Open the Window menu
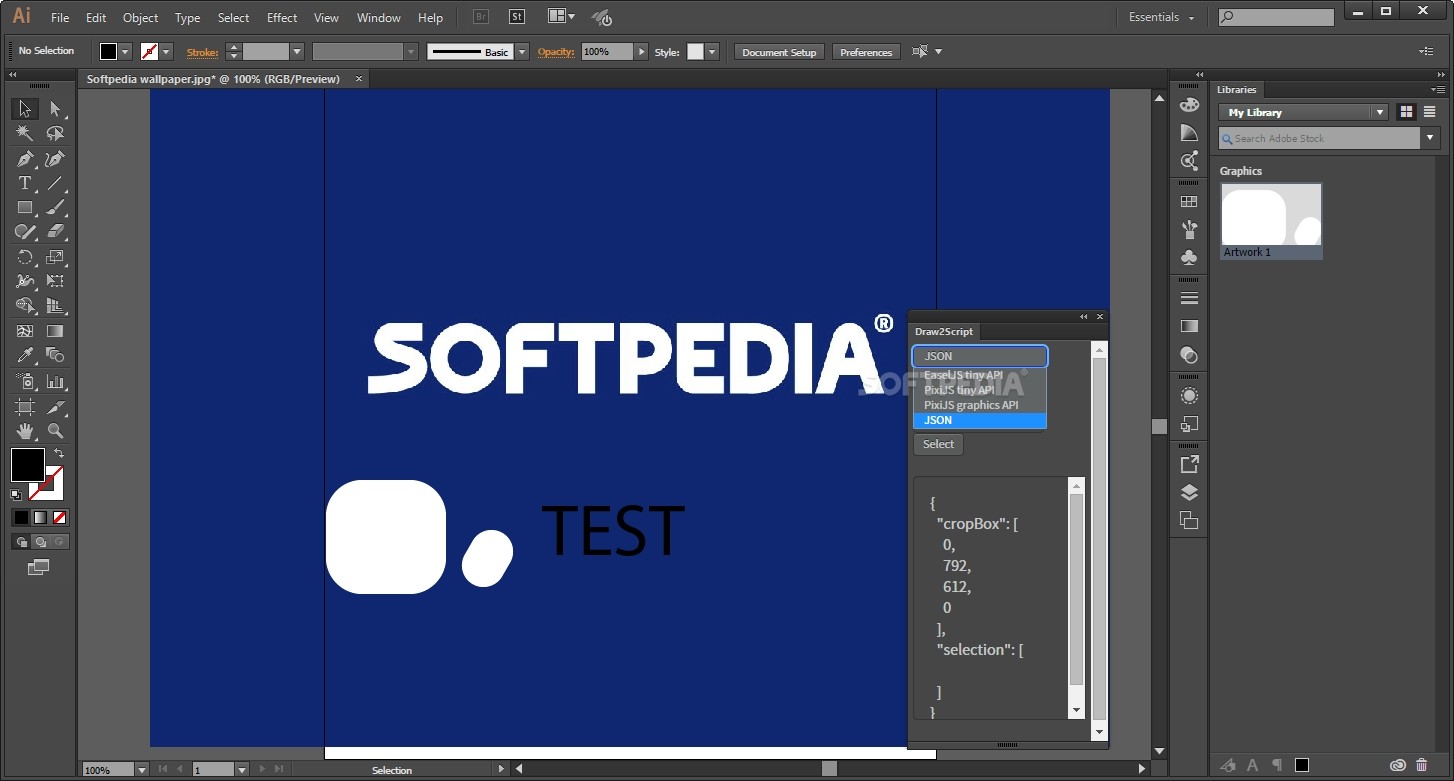Screen dimensions: 1454x781 pos(379,17)
